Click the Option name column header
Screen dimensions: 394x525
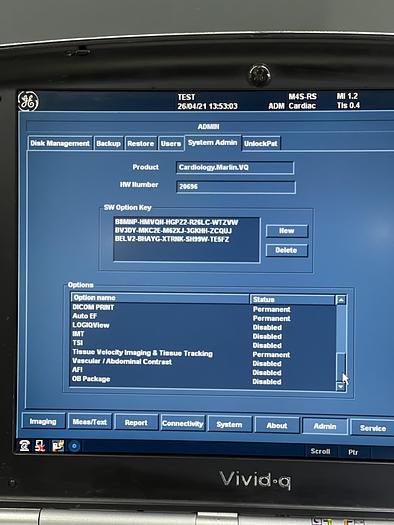pyautogui.click(x=160, y=298)
